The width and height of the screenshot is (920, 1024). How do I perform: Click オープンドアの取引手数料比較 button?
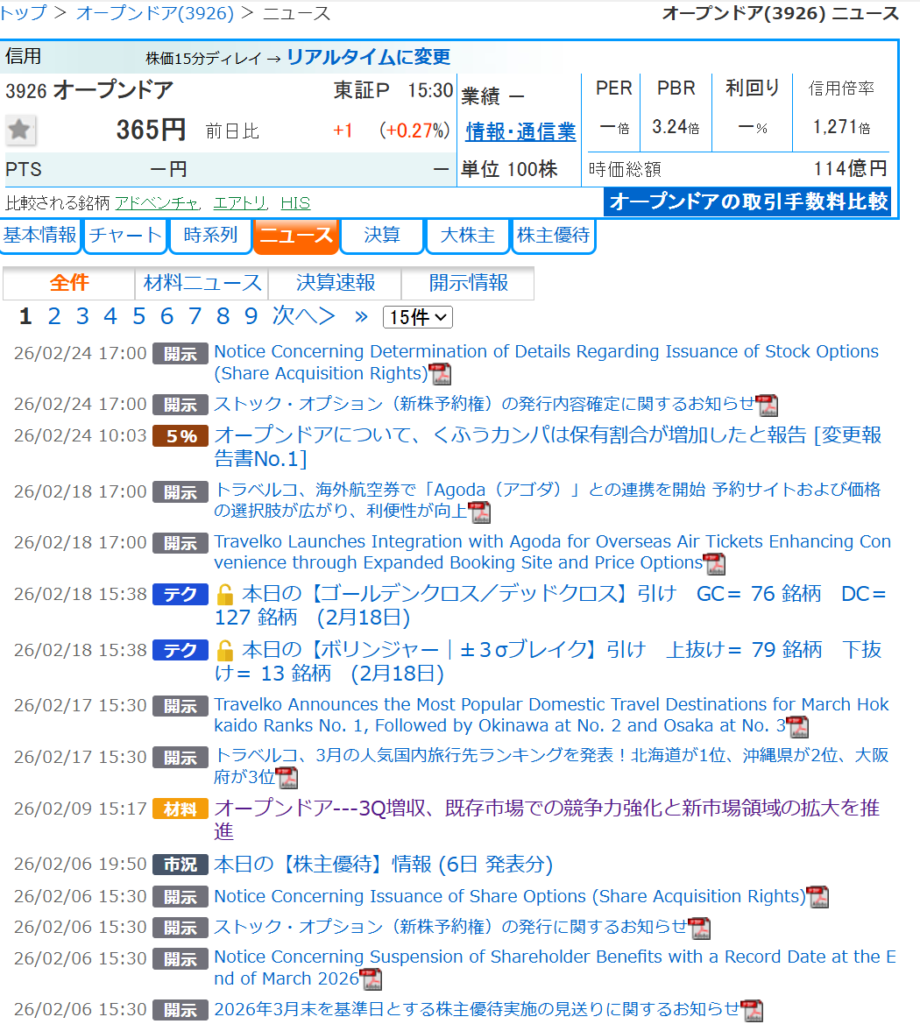coord(748,202)
